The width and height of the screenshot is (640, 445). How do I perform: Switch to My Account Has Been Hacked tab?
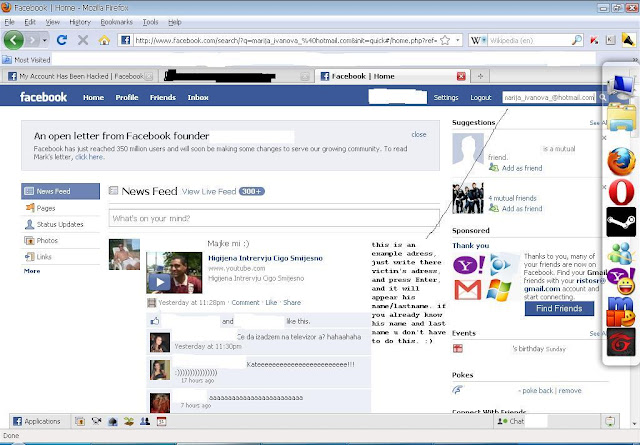(80, 76)
